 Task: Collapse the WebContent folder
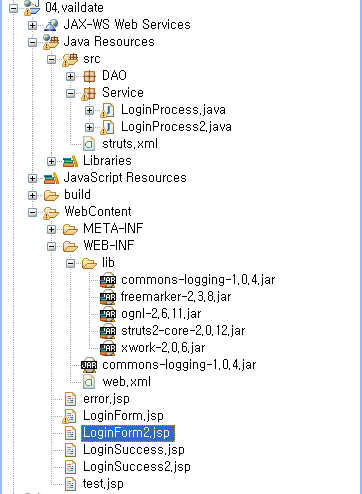click(32, 212)
